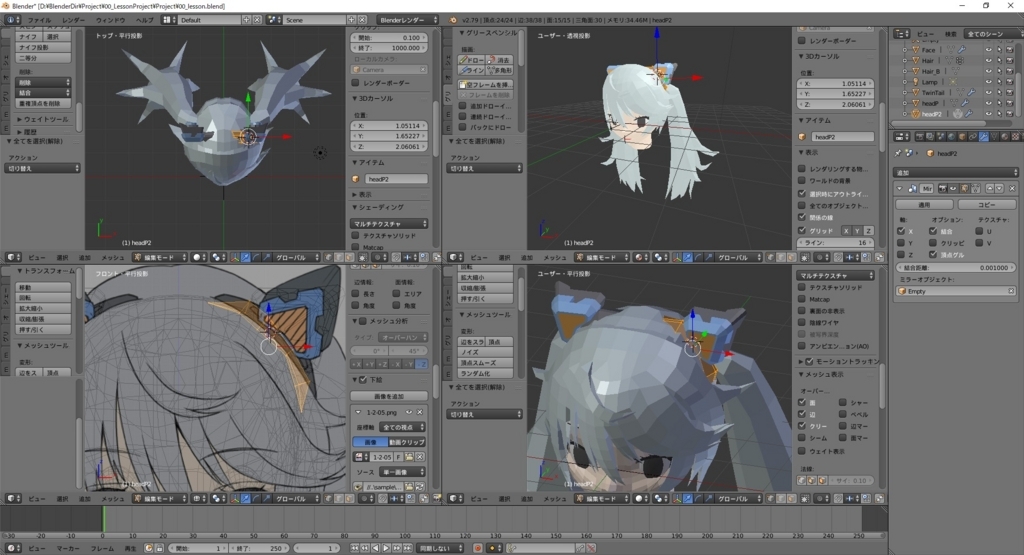Jump to the timeline start frame
Image resolution: width=1024 pixels, height=555 pixels.
354,548
